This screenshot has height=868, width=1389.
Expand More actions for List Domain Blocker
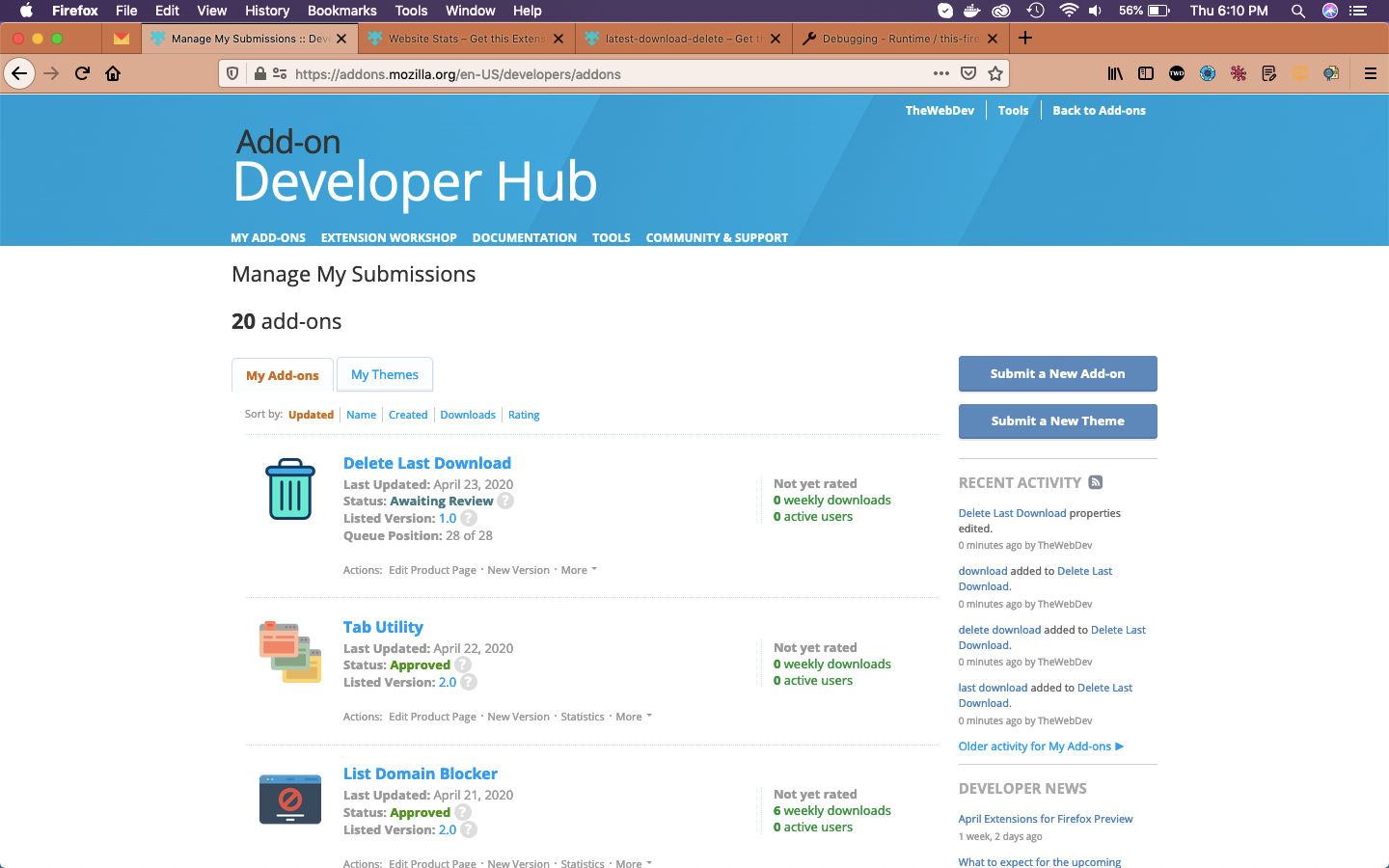[x=634, y=863]
